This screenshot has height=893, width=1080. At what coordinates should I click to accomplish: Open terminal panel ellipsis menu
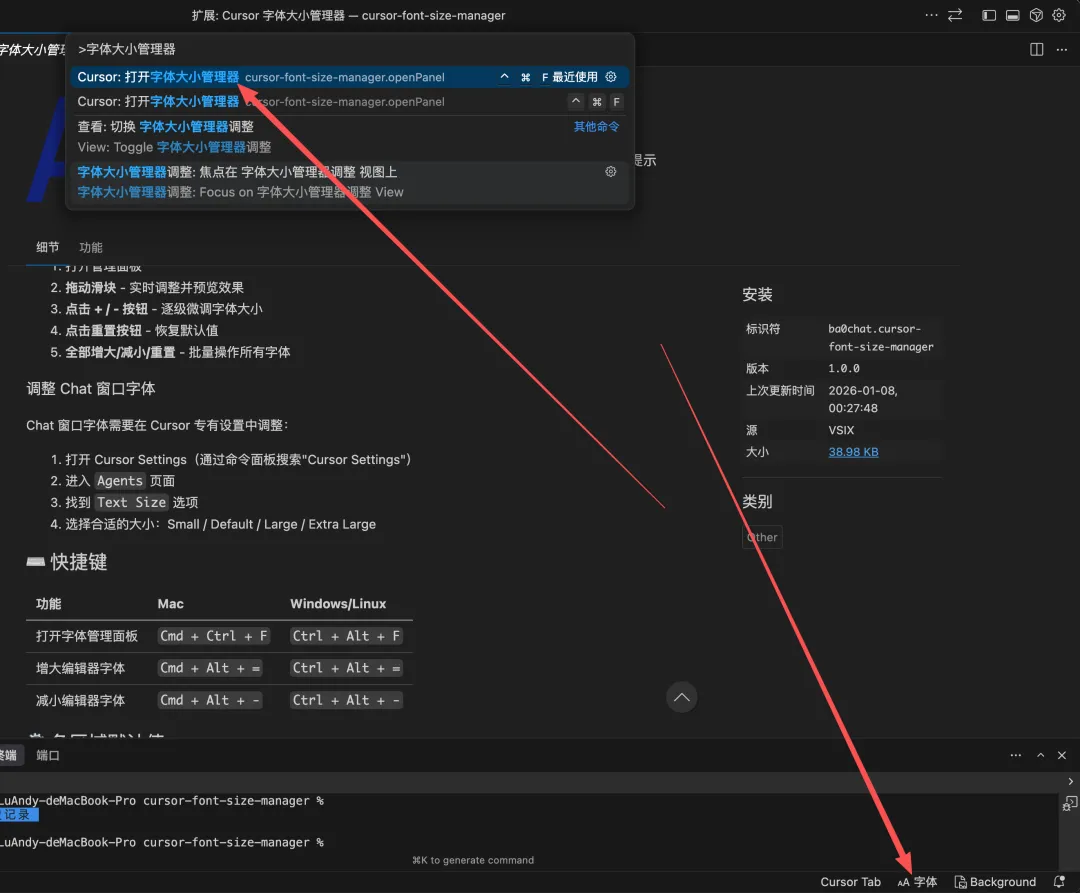pyautogui.click(x=1015, y=755)
